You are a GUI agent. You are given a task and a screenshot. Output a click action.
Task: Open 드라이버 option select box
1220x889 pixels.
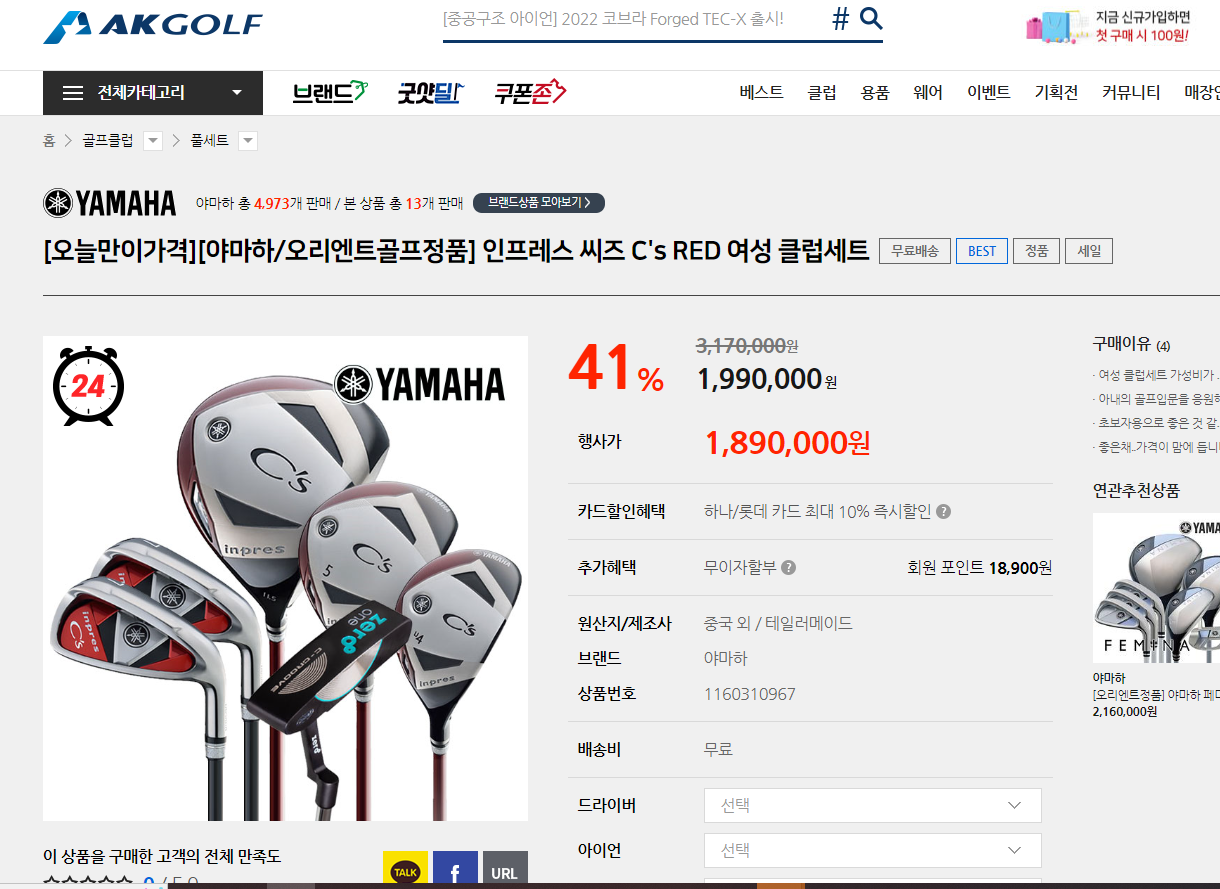coord(873,805)
